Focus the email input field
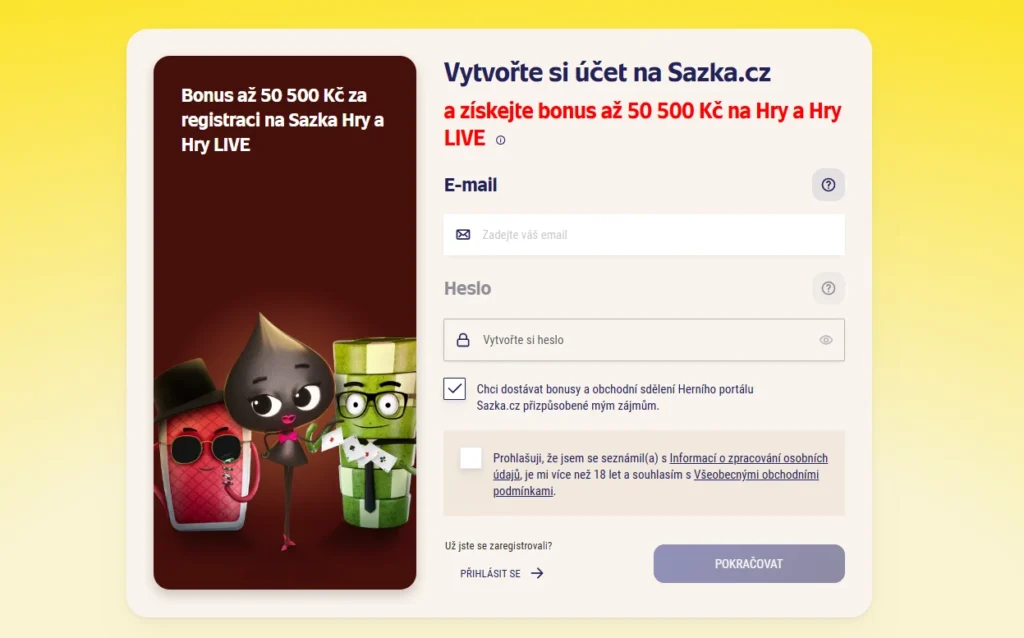1024x638 pixels. pyautogui.click(x=644, y=234)
